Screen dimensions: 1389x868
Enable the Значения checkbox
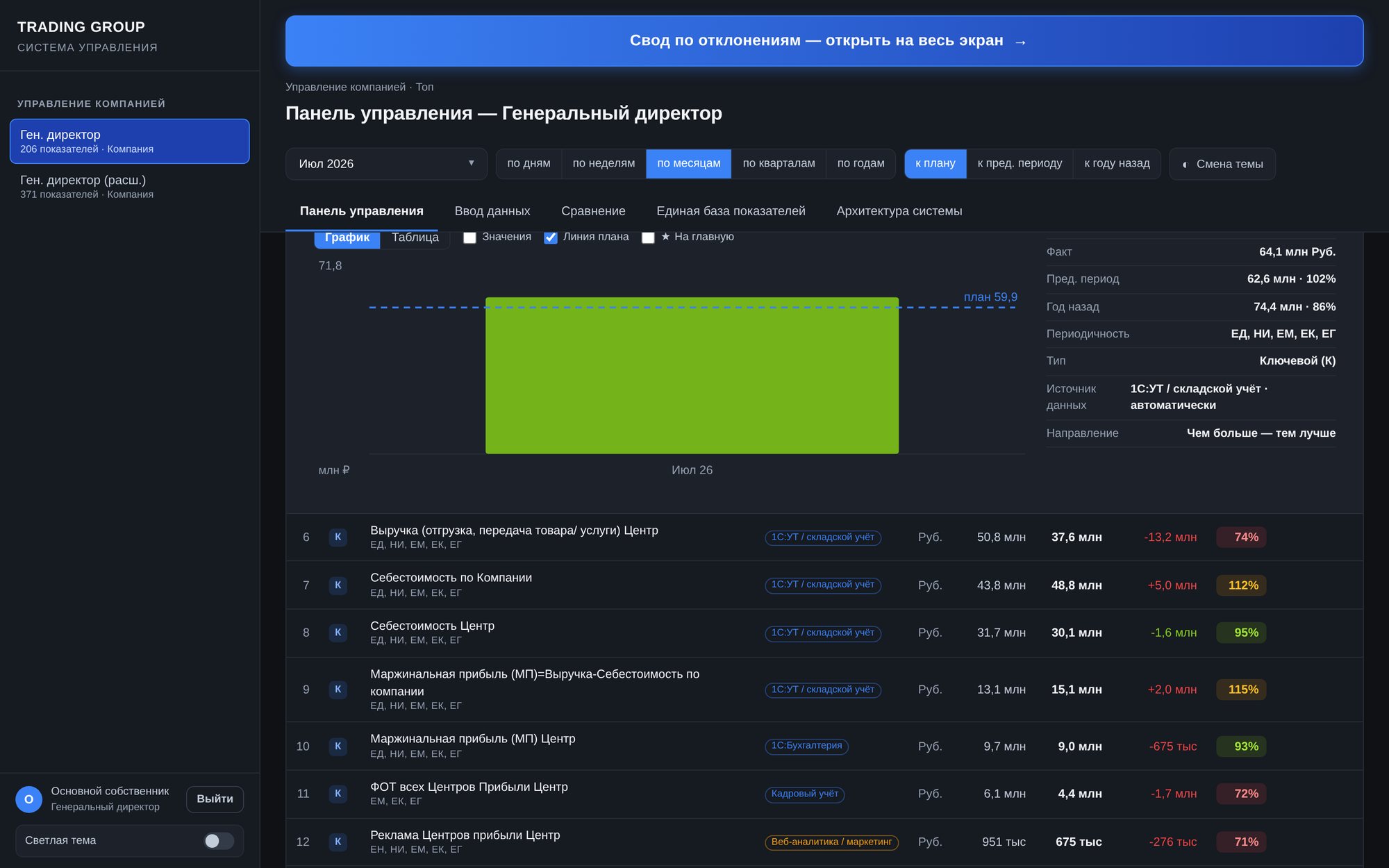(469, 237)
